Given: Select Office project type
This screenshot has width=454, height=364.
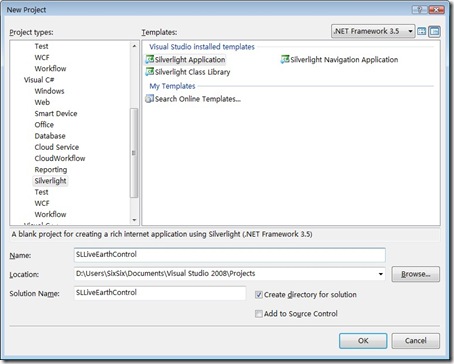Looking at the screenshot, I should (x=44, y=125).
